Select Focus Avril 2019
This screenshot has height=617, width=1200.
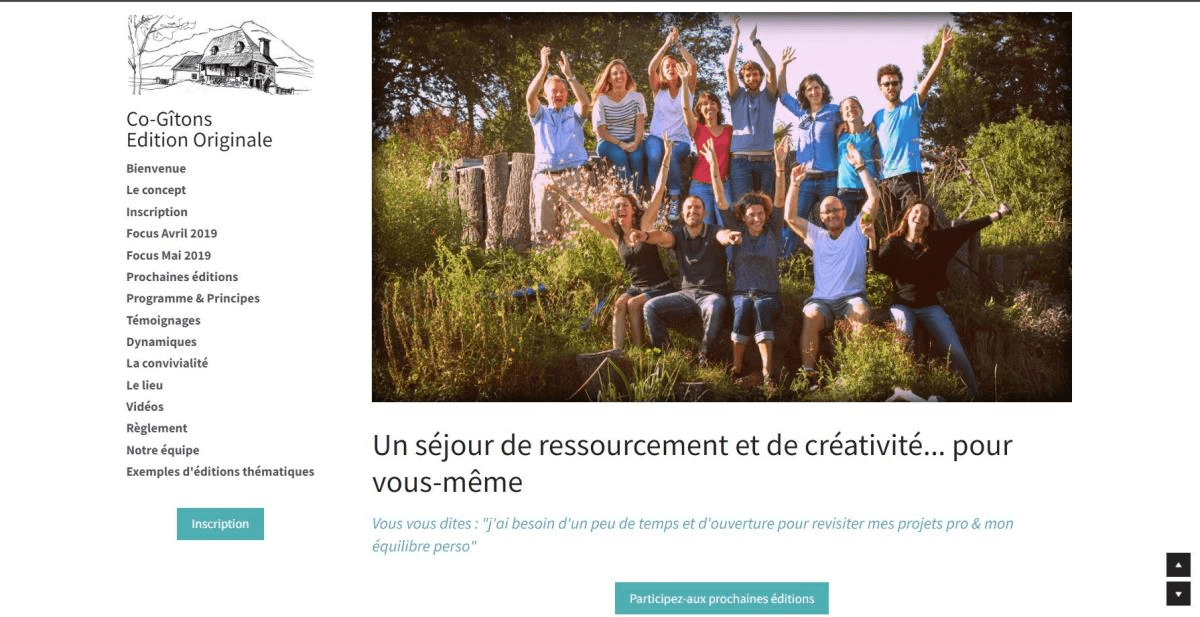point(171,233)
